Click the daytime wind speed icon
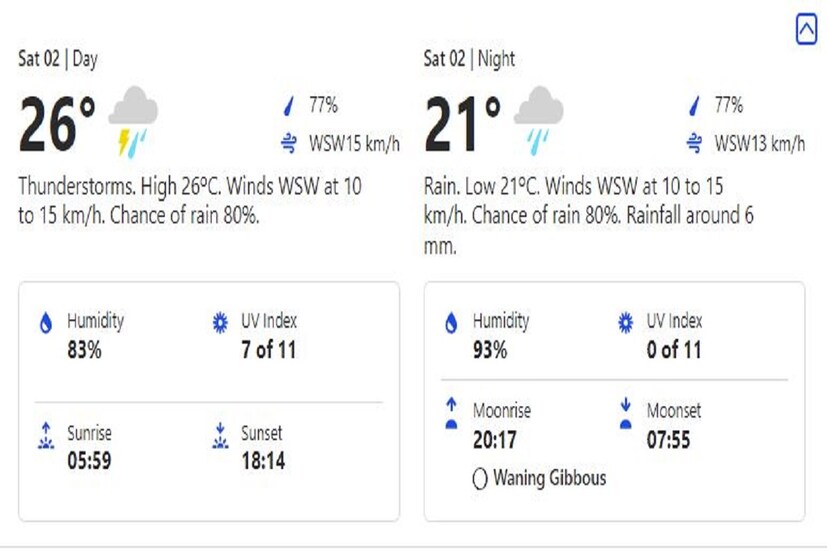The width and height of the screenshot is (827, 551). (289, 143)
